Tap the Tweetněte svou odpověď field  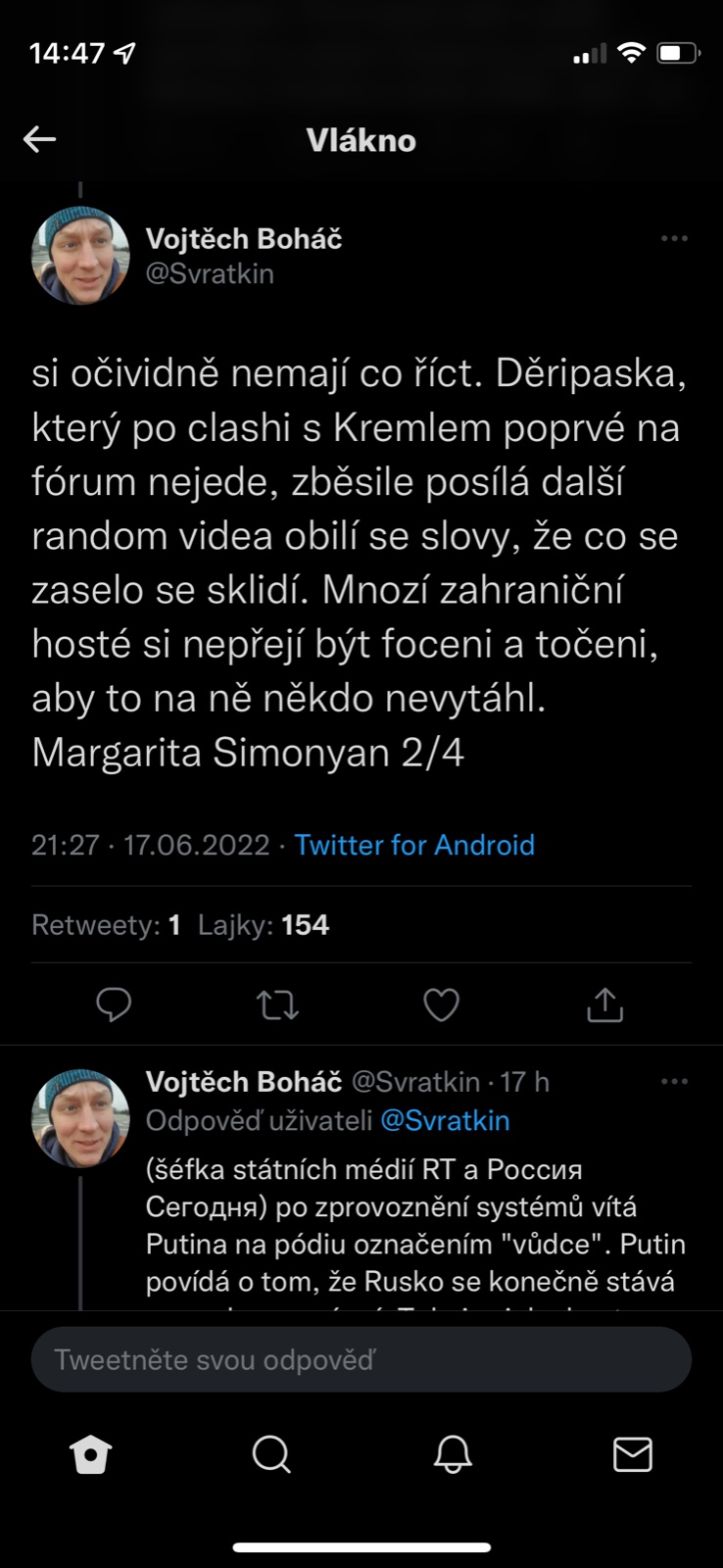[361, 1359]
